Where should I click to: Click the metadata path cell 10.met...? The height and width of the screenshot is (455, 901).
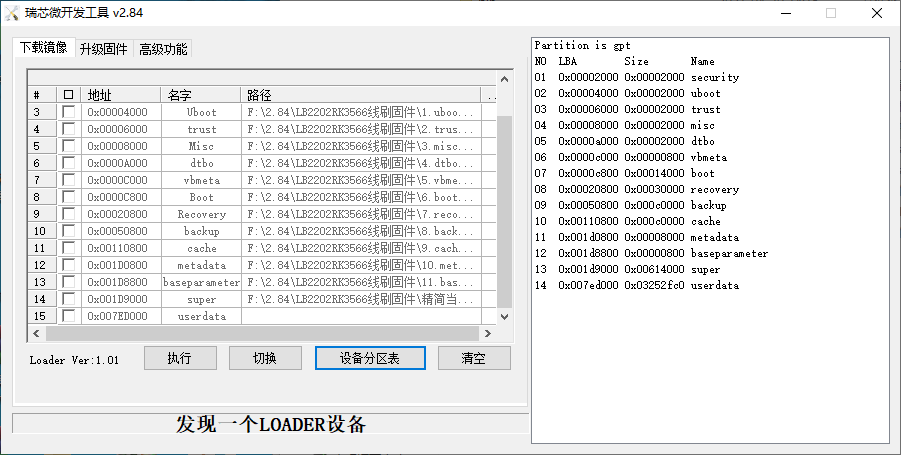(360, 265)
